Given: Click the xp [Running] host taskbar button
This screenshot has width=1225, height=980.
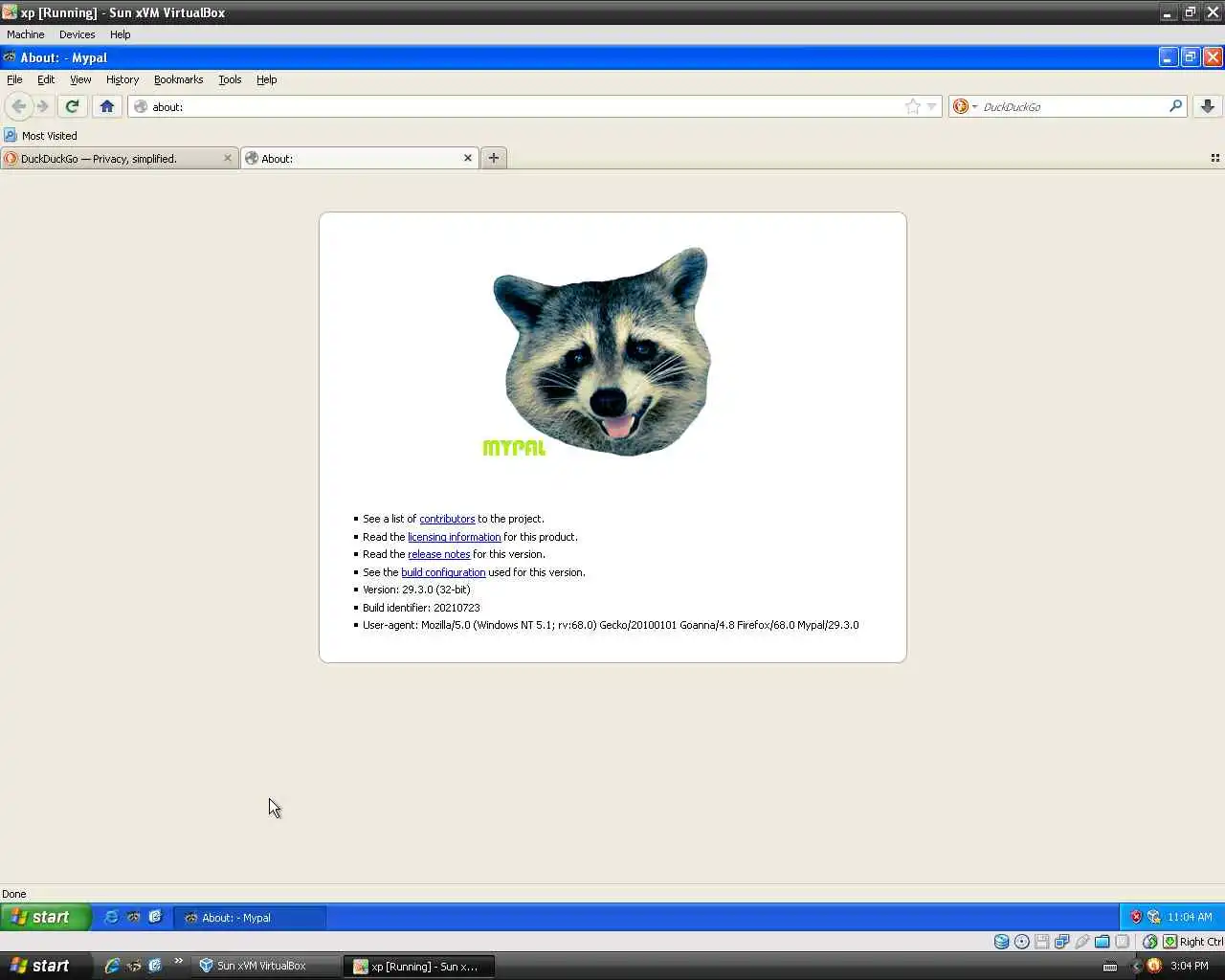Looking at the screenshot, I should [420, 966].
